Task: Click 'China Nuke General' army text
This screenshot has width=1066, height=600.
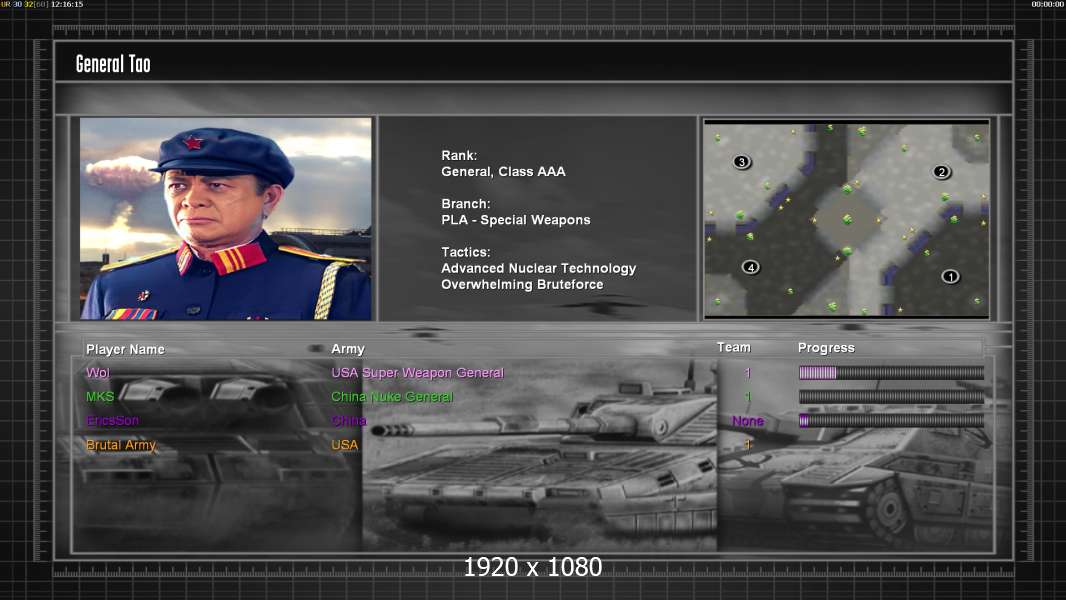Action: coord(392,396)
